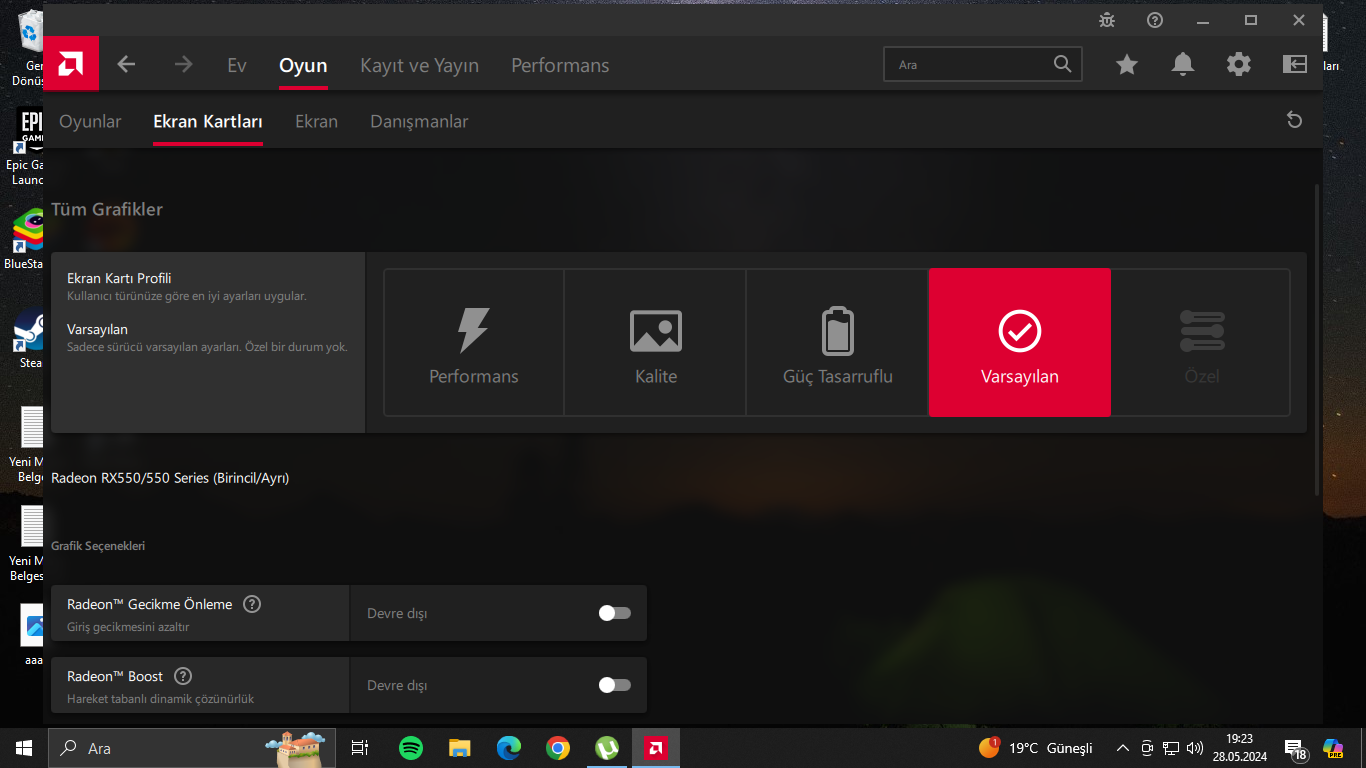
Task: Open help via the question mark in the title bar
Action: 1155,20
